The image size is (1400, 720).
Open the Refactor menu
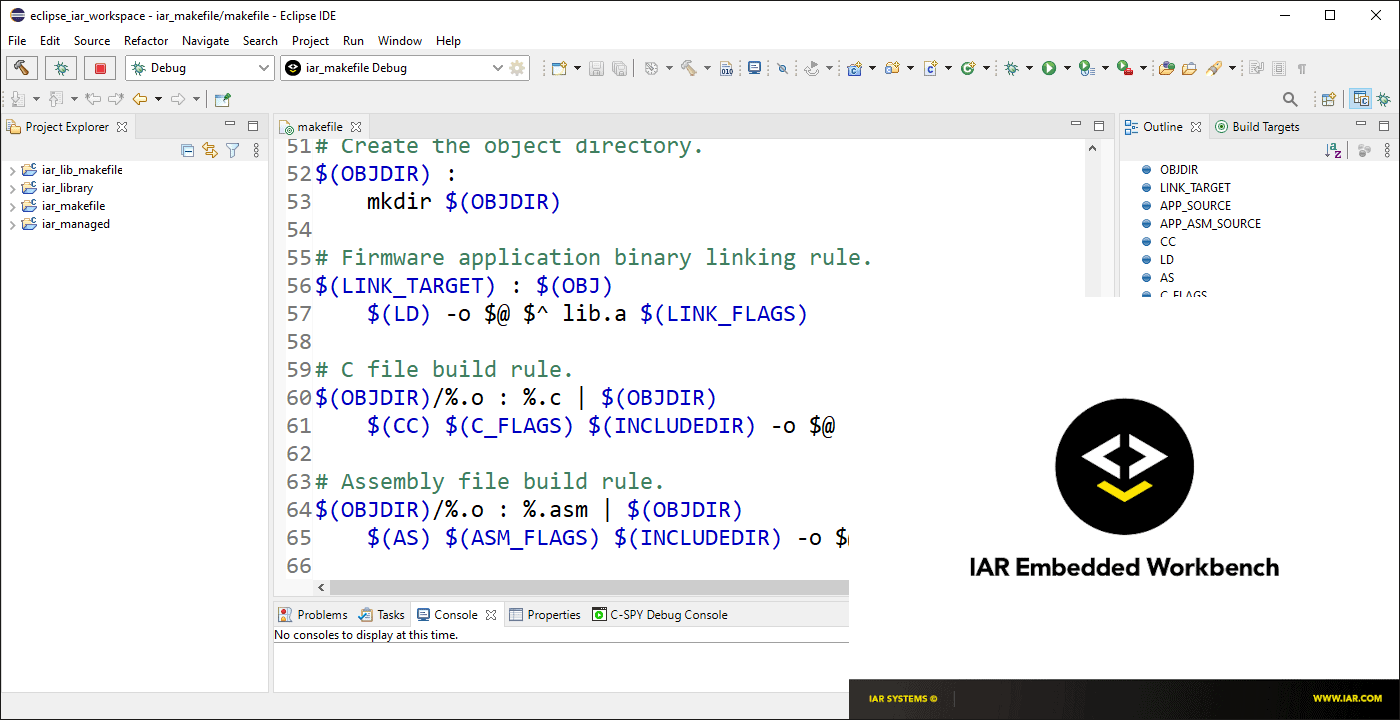click(x=146, y=41)
